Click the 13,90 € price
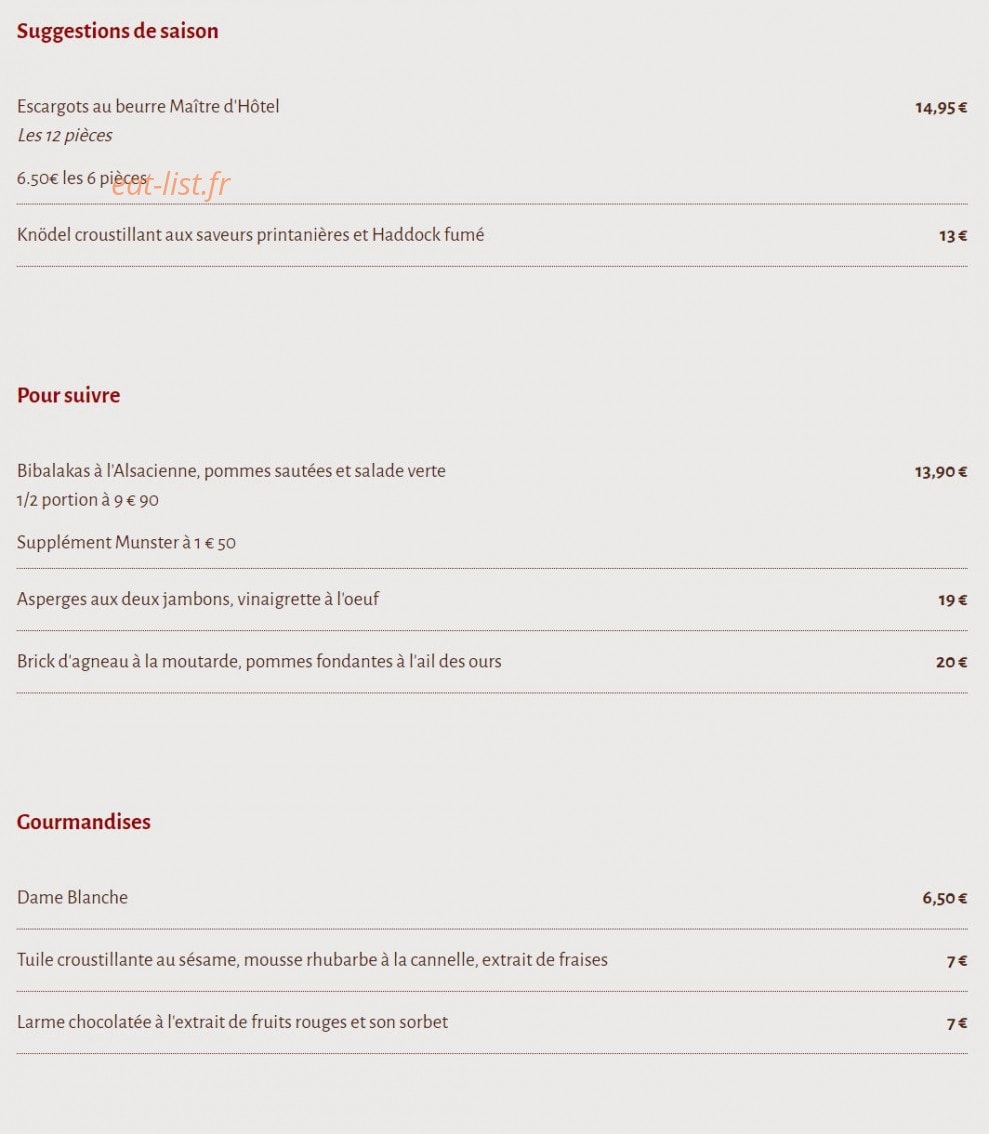 [941, 472]
